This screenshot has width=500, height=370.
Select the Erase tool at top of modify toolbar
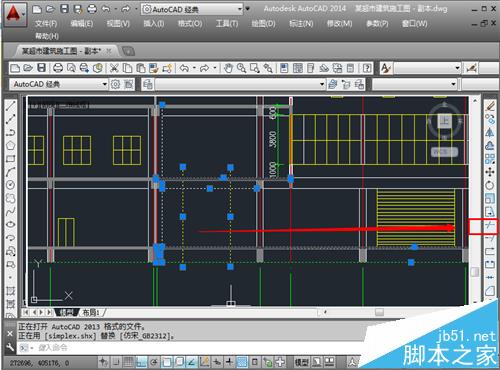click(490, 107)
